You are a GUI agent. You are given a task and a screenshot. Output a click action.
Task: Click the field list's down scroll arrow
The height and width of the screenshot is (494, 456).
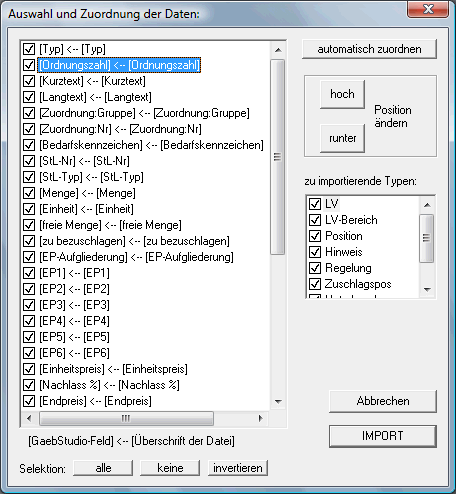[278, 402]
